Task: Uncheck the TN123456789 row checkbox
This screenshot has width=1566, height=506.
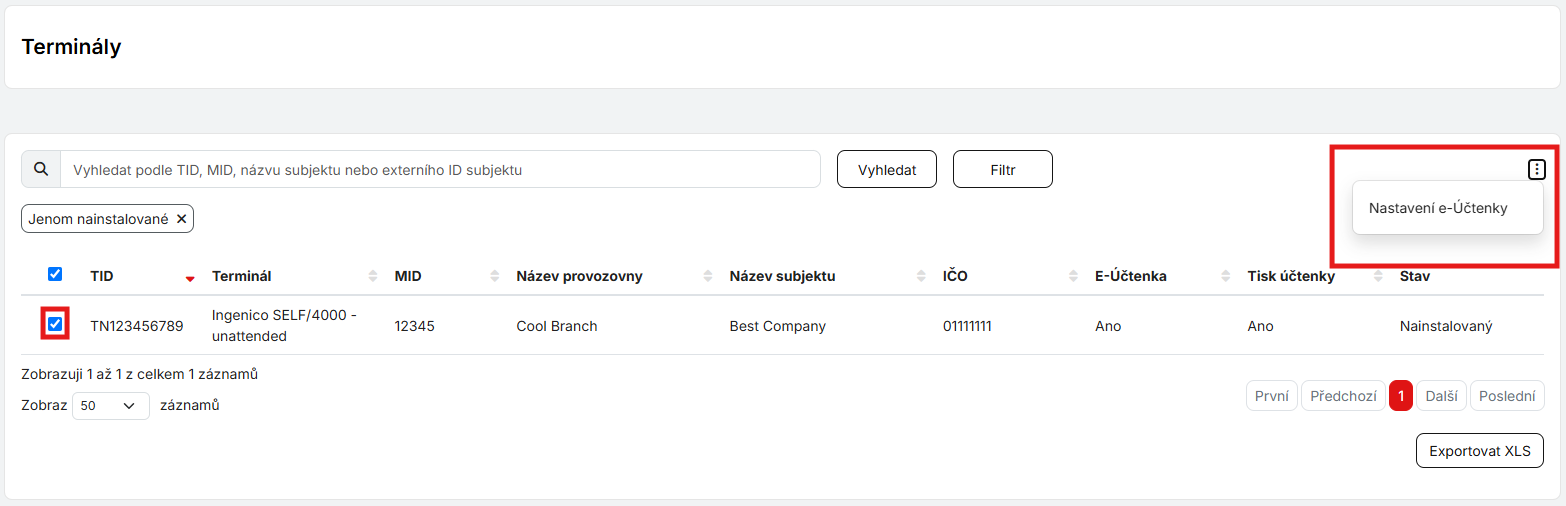Action: tap(55, 324)
